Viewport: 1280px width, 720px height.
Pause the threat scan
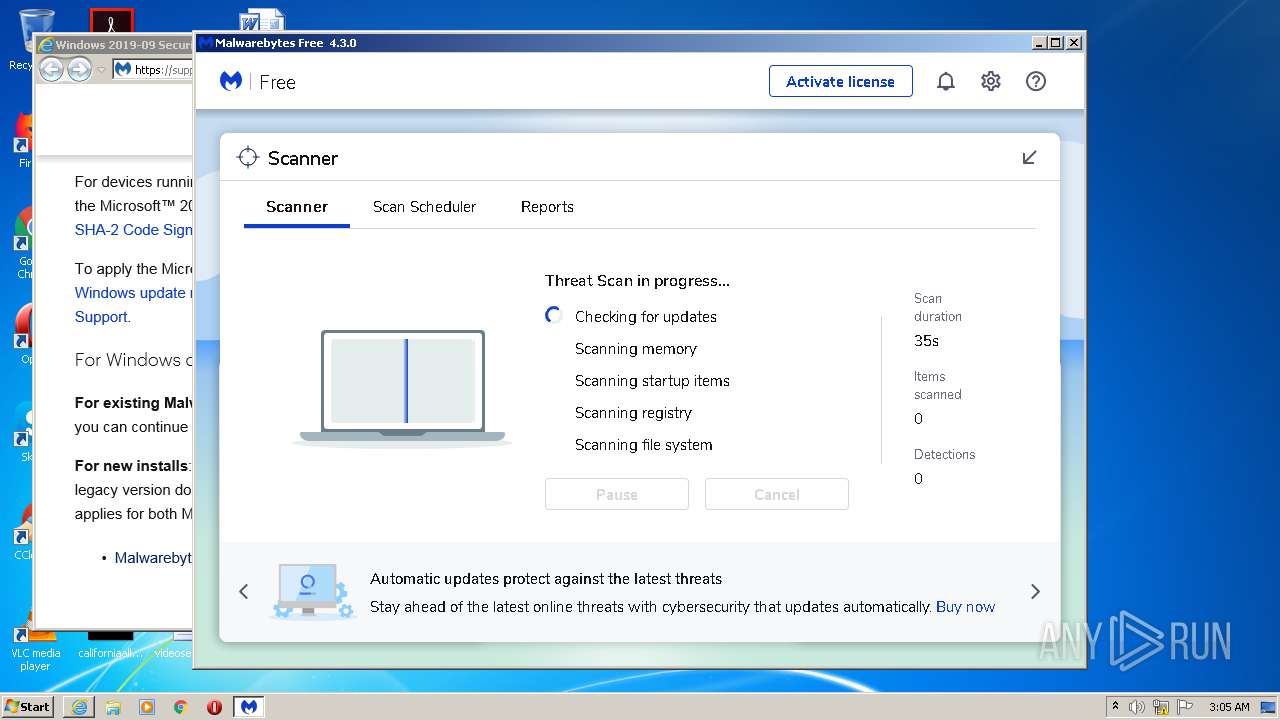[617, 494]
